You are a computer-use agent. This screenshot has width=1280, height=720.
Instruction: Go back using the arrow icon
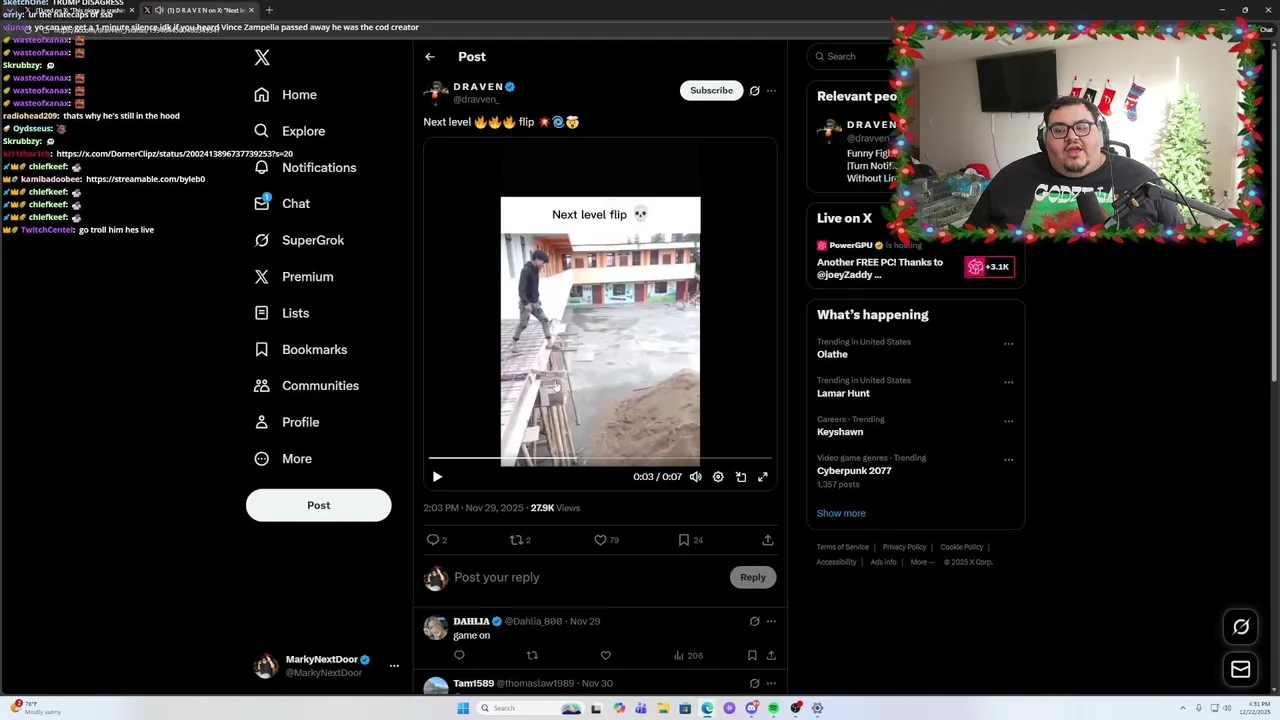(430, 57)
